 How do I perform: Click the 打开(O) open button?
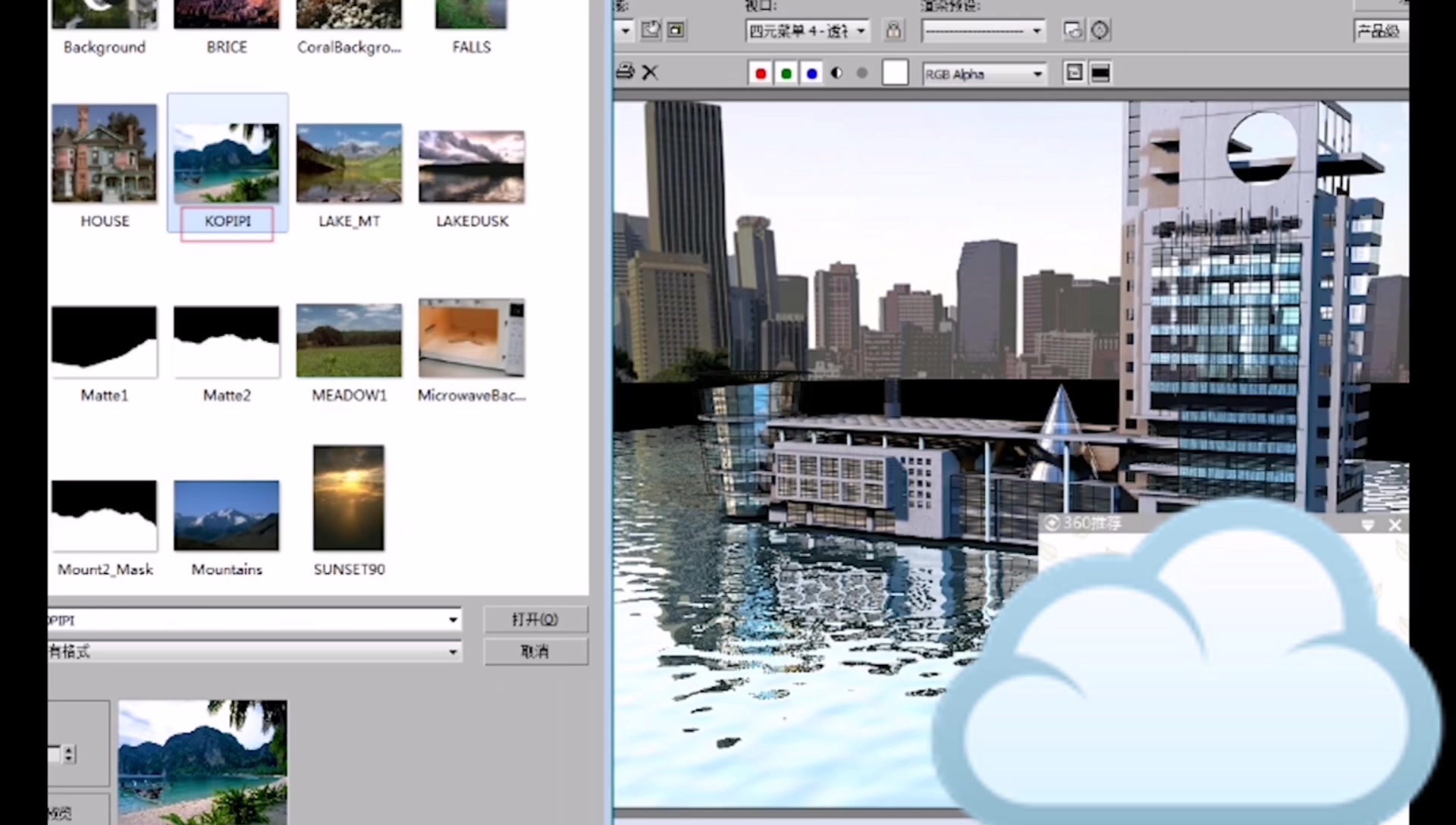click(535, 620)
